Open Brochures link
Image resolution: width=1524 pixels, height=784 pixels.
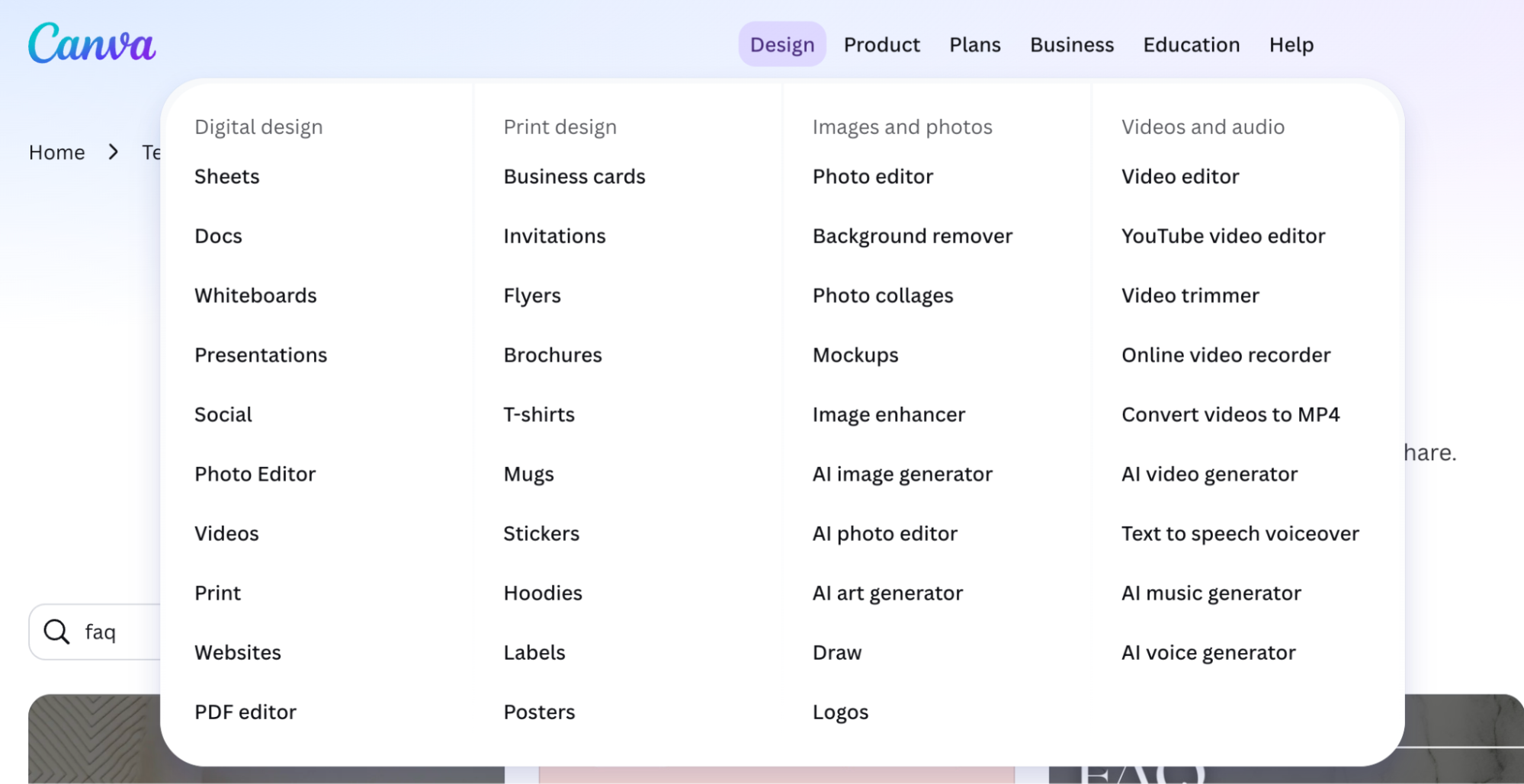coord(553,355)
